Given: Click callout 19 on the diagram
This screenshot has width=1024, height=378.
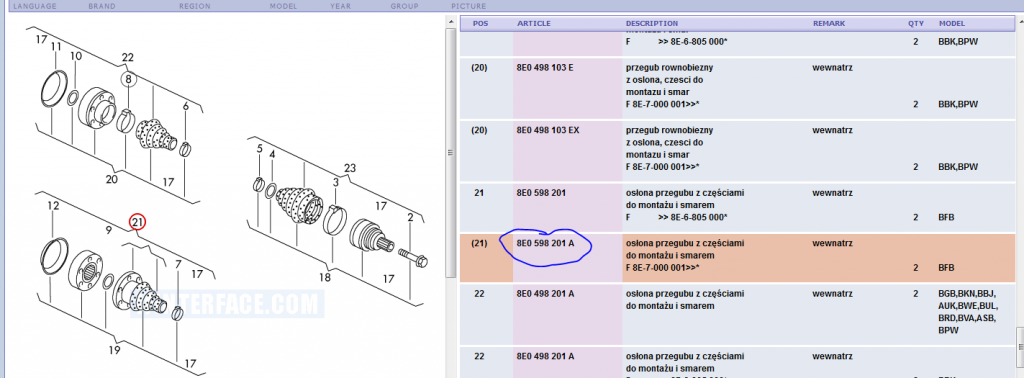Looking at the screenshot, I should (114, 351).
